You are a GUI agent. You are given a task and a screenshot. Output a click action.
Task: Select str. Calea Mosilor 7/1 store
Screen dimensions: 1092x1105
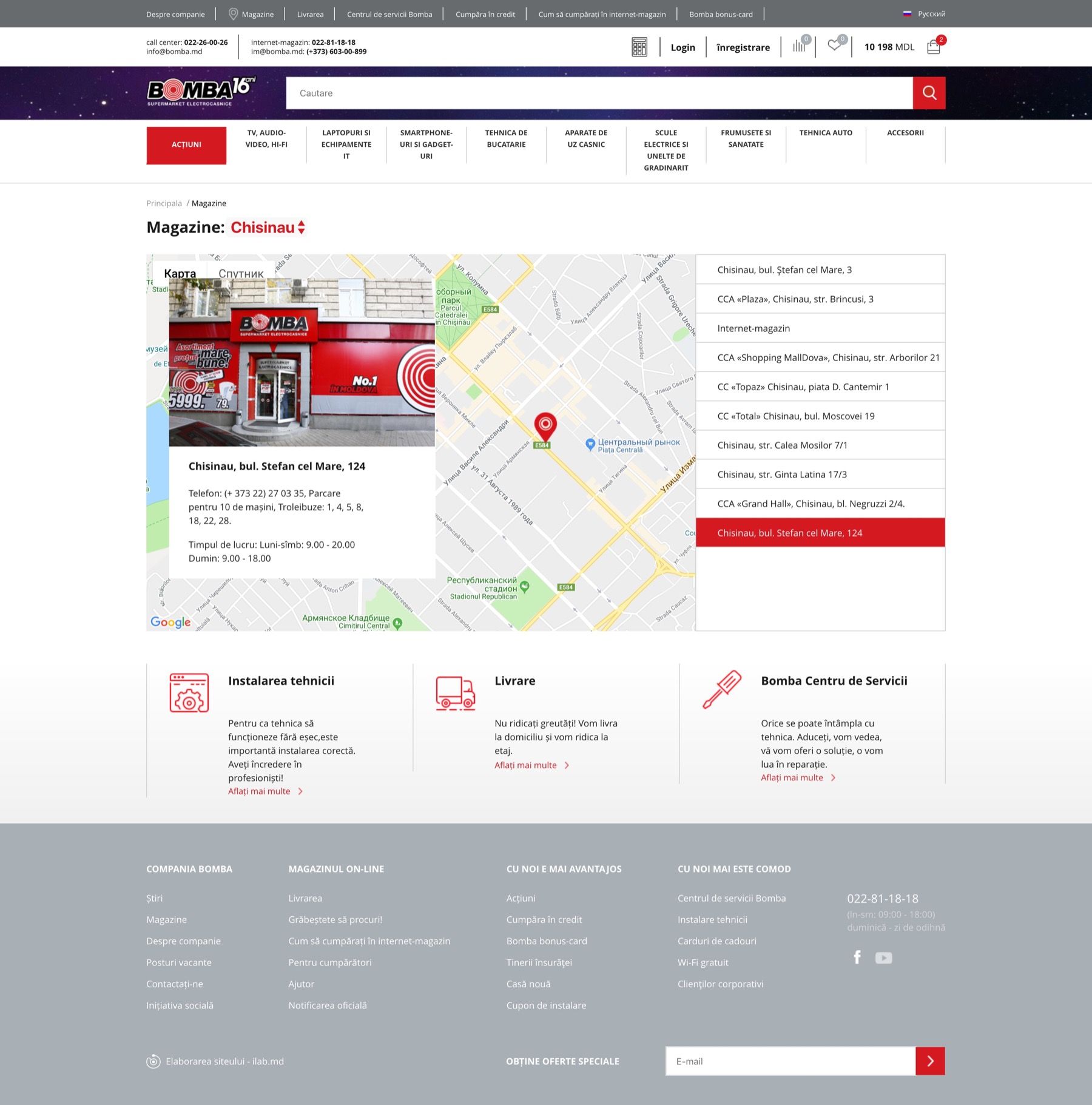pyautogui.click(x=820, y=445)
